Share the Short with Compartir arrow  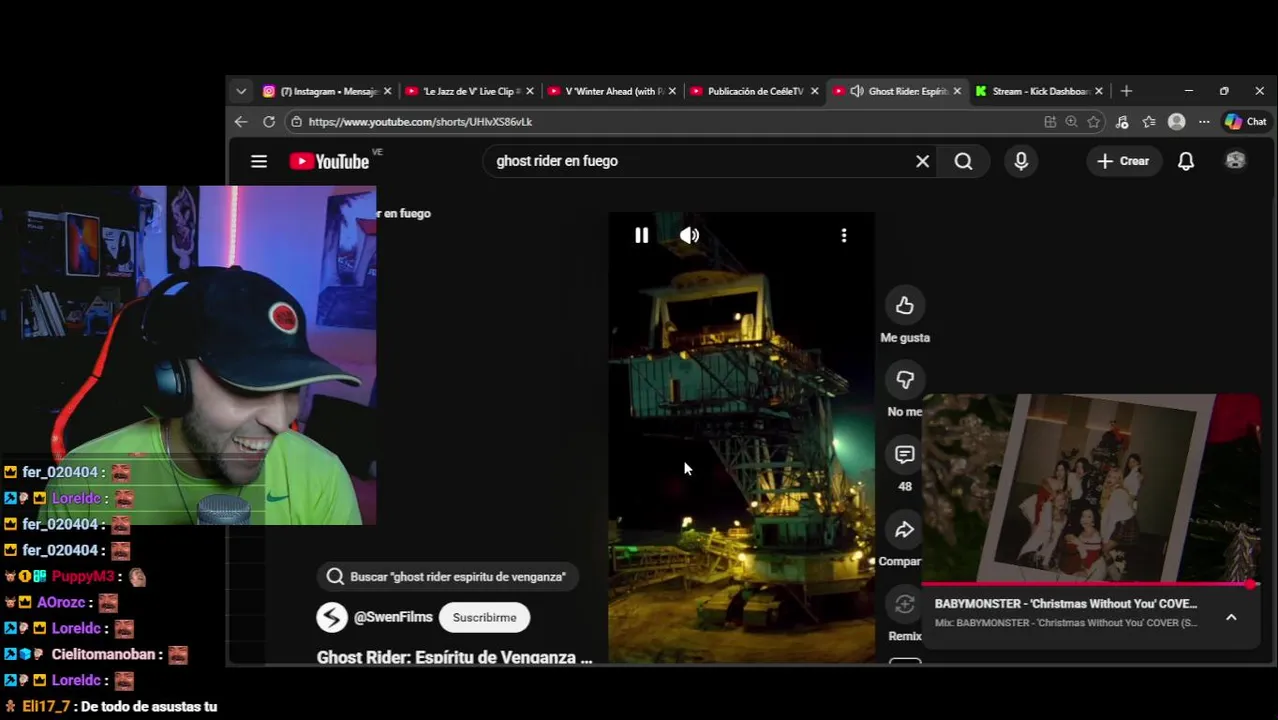coord(905,530)
